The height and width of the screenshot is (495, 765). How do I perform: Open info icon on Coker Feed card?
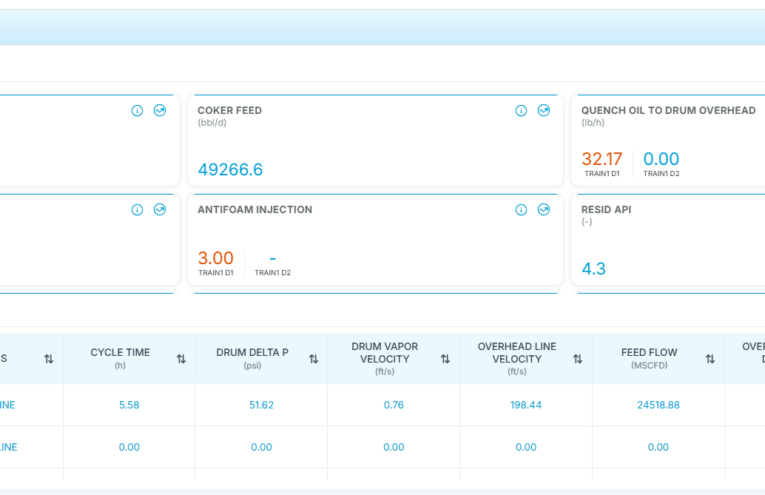coord(521,111)
